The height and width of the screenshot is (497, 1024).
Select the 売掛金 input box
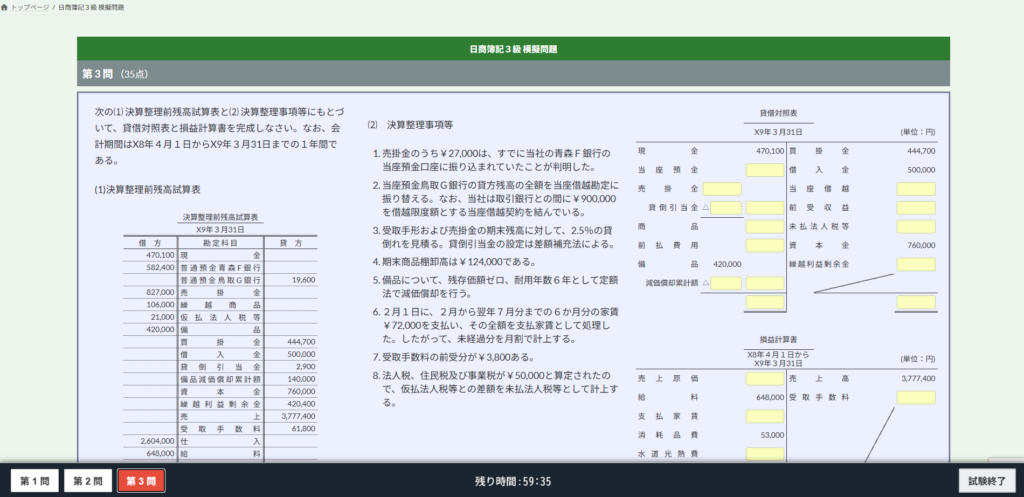click(x=722, y=189)
